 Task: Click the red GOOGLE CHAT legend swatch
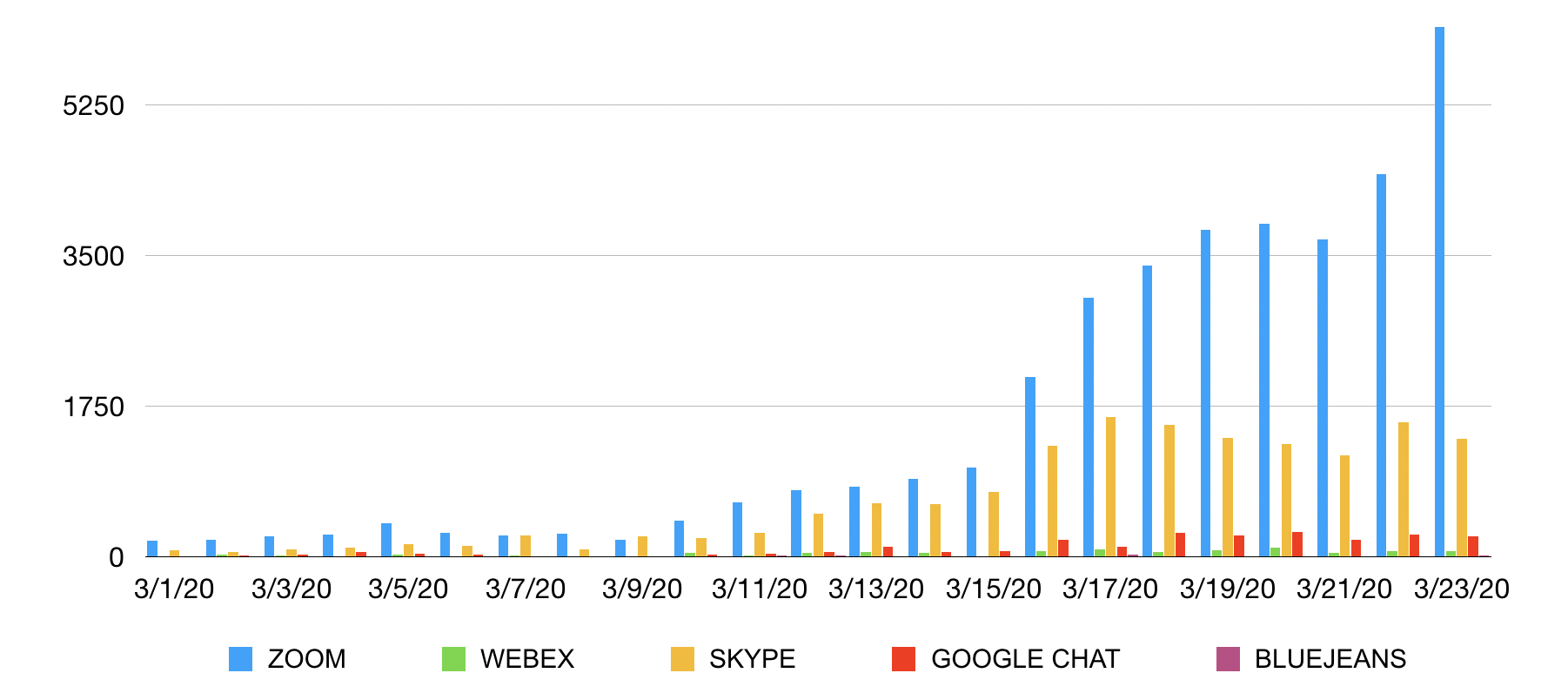(x=903, y=659)
